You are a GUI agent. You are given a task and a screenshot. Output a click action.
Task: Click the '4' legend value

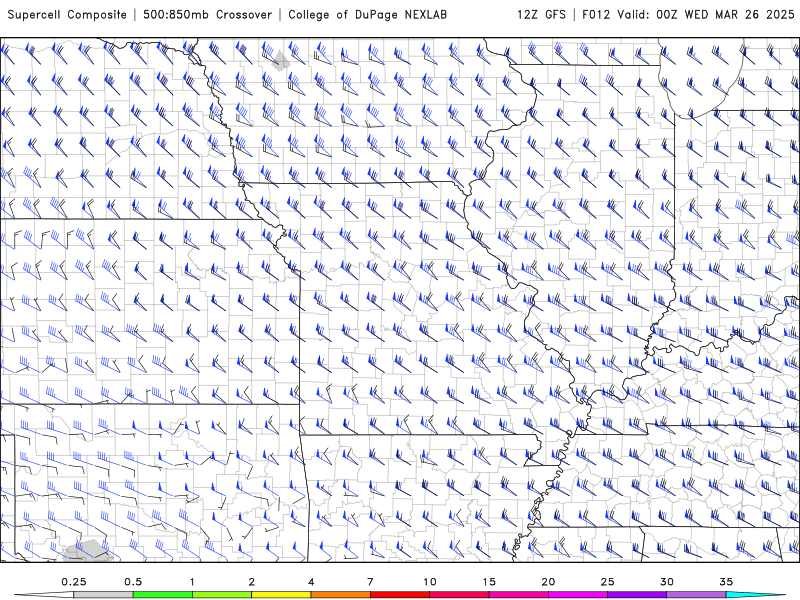click(311, 582)
